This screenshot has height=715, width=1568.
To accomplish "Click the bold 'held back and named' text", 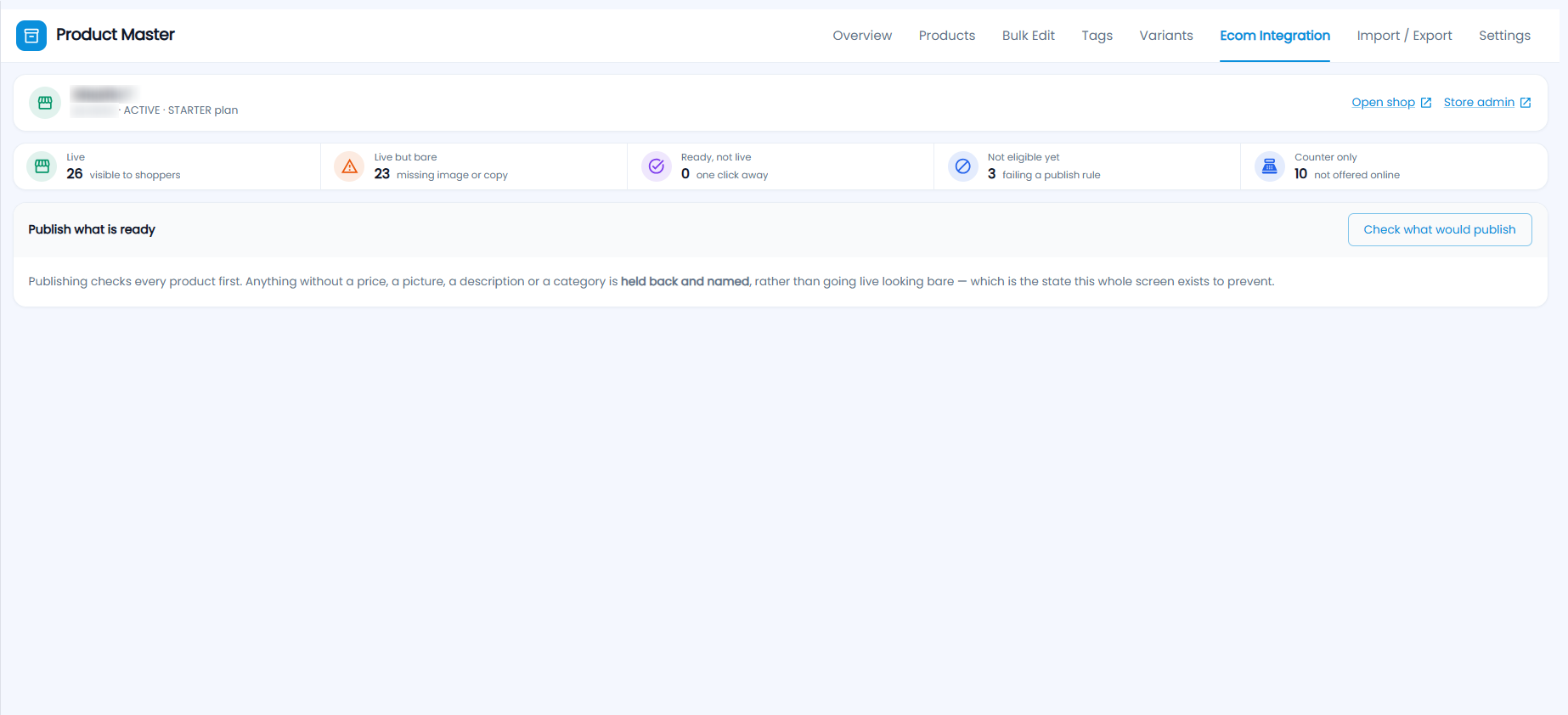I will pyautogui.click(x=685, y=281).
